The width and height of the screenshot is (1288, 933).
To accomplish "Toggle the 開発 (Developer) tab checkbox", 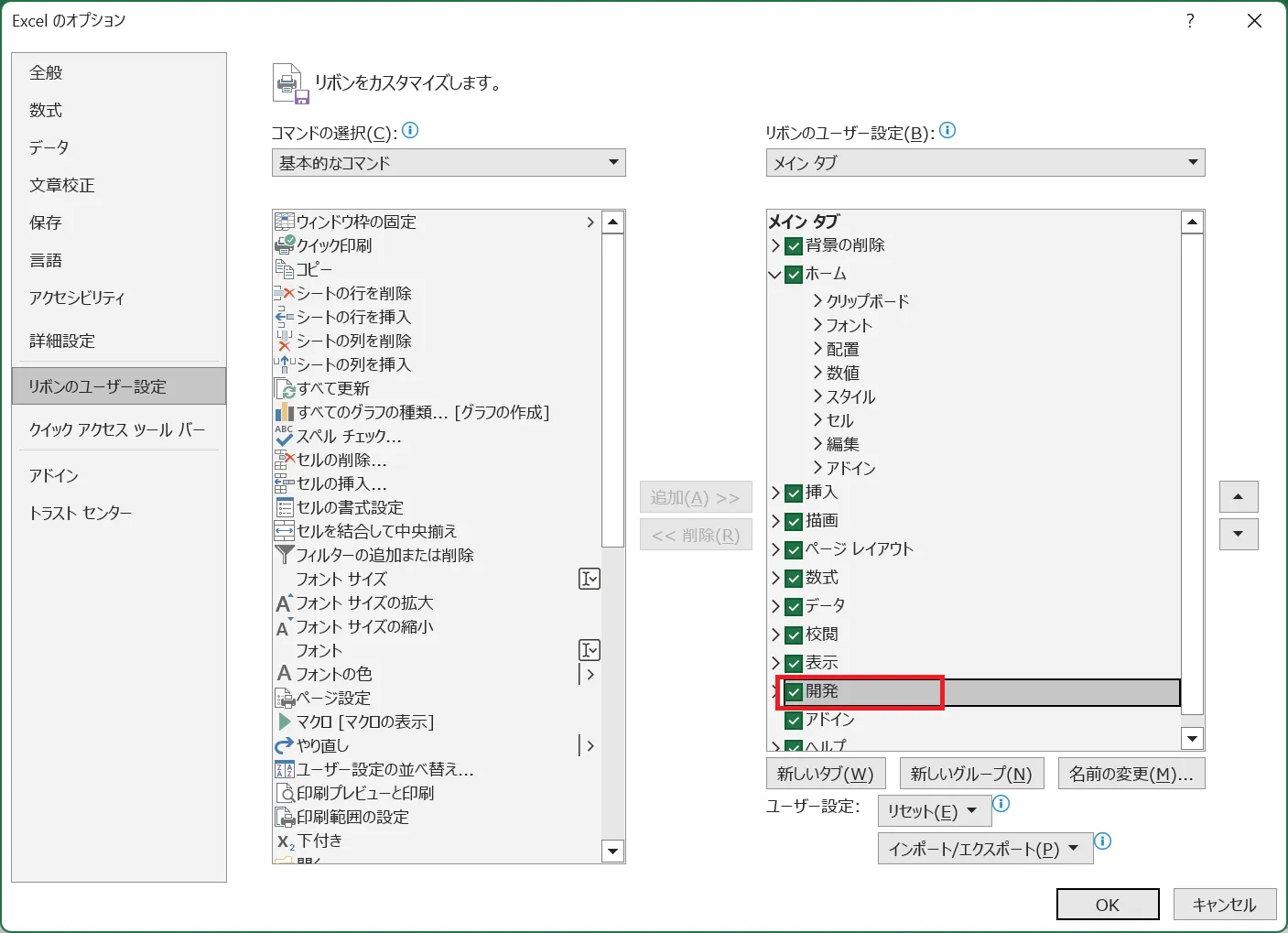I will point(794,692).
